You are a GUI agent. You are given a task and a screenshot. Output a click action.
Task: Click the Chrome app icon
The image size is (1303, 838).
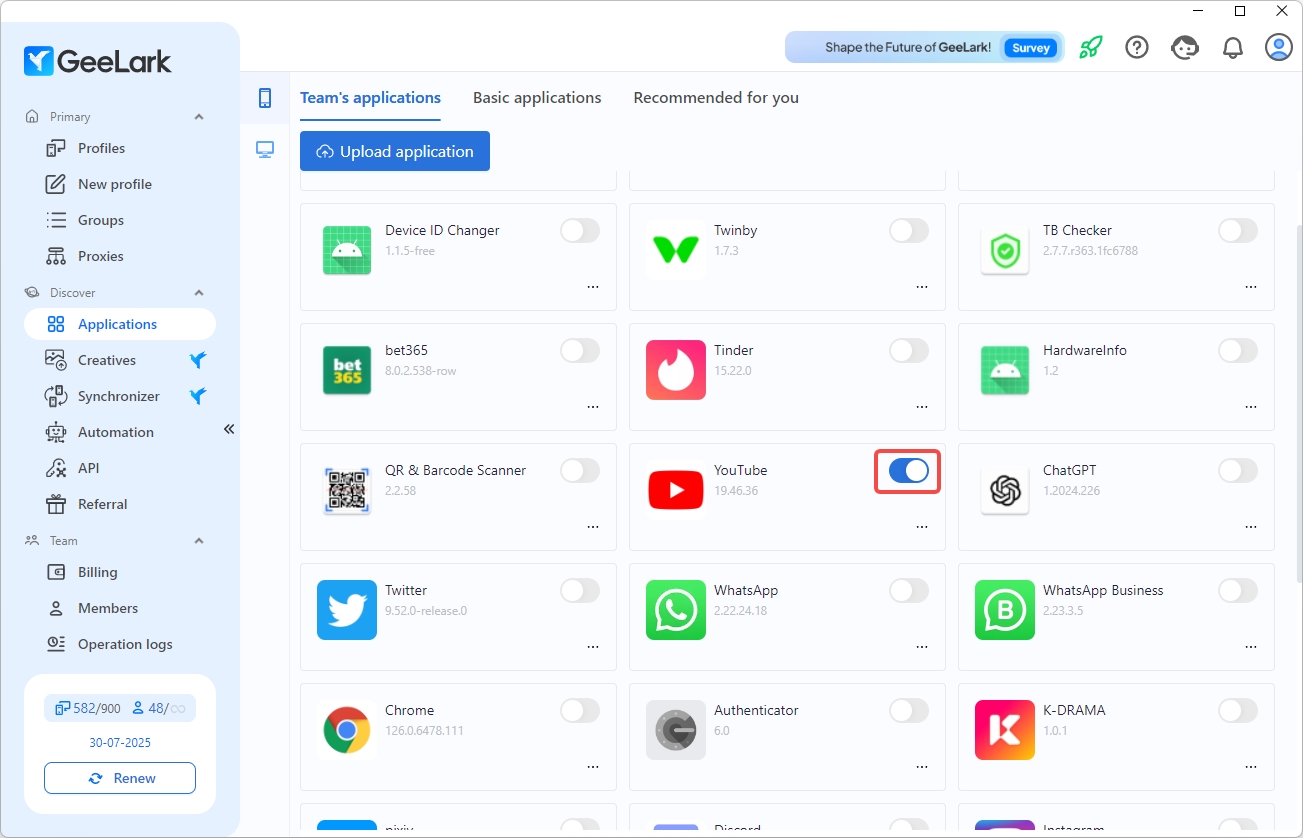click(347, 730)
